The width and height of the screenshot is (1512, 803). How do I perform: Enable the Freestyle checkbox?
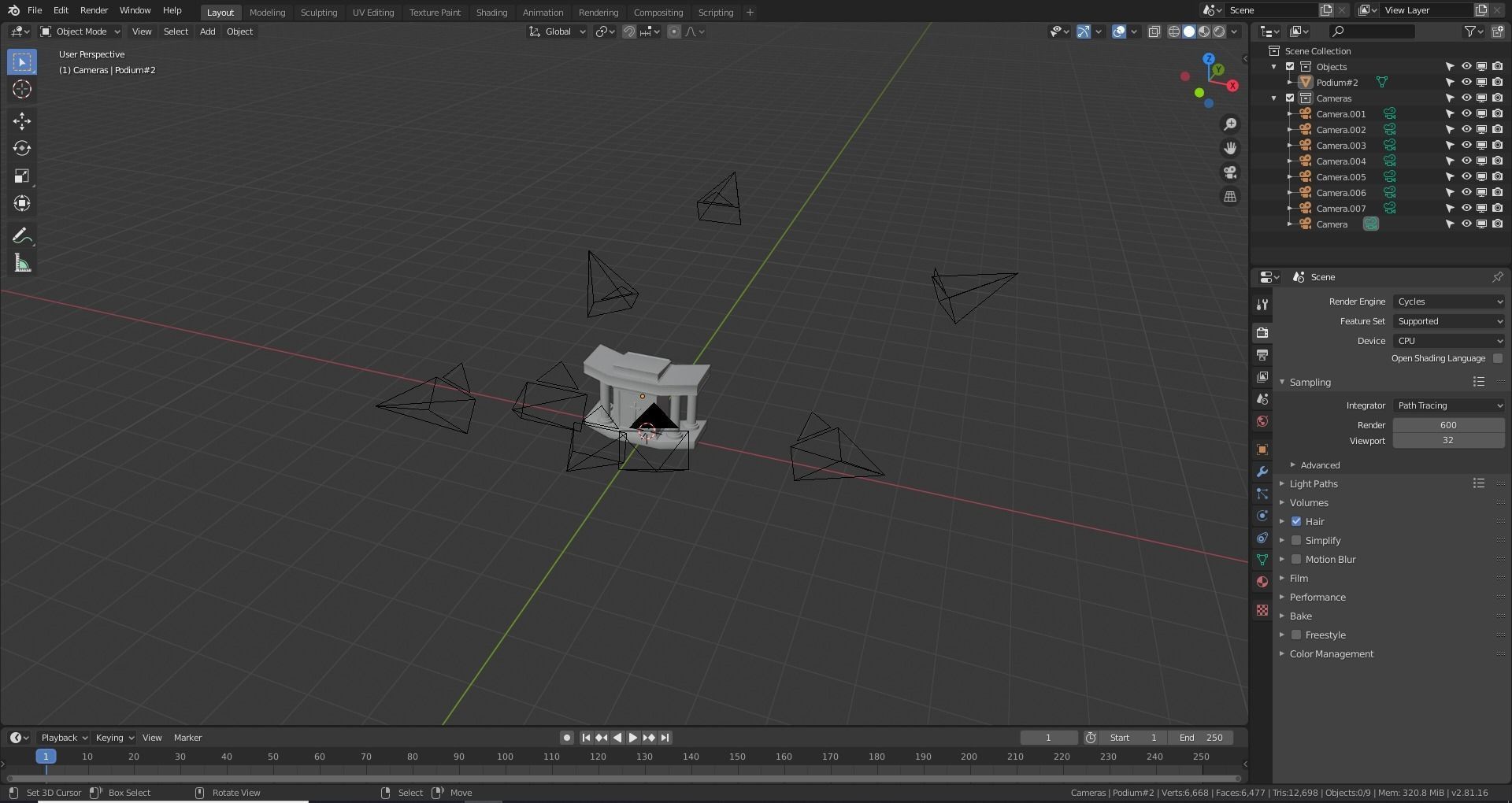pos(1296,635)
